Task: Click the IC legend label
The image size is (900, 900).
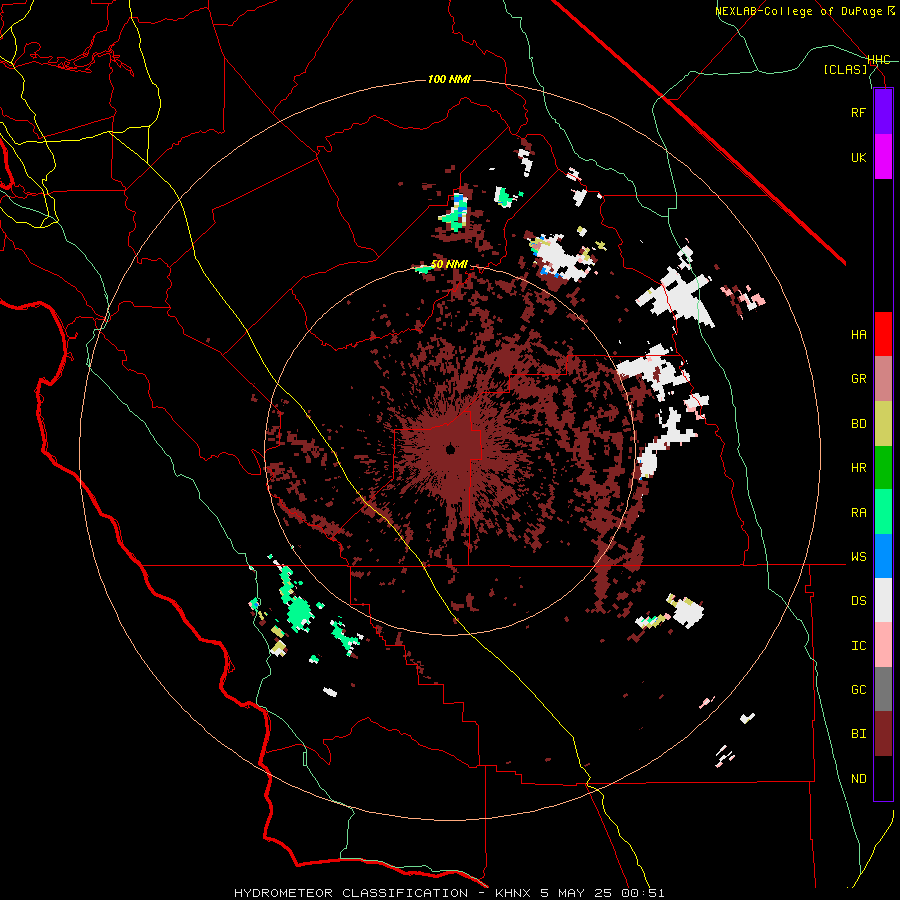Action: tap(858, 646)
